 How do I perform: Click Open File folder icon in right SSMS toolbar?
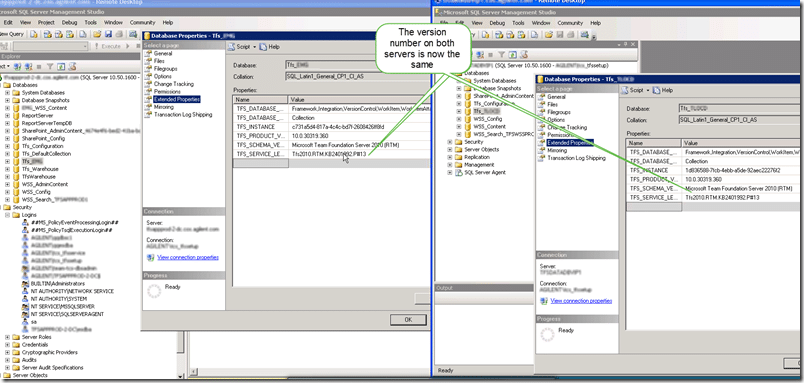549,35
